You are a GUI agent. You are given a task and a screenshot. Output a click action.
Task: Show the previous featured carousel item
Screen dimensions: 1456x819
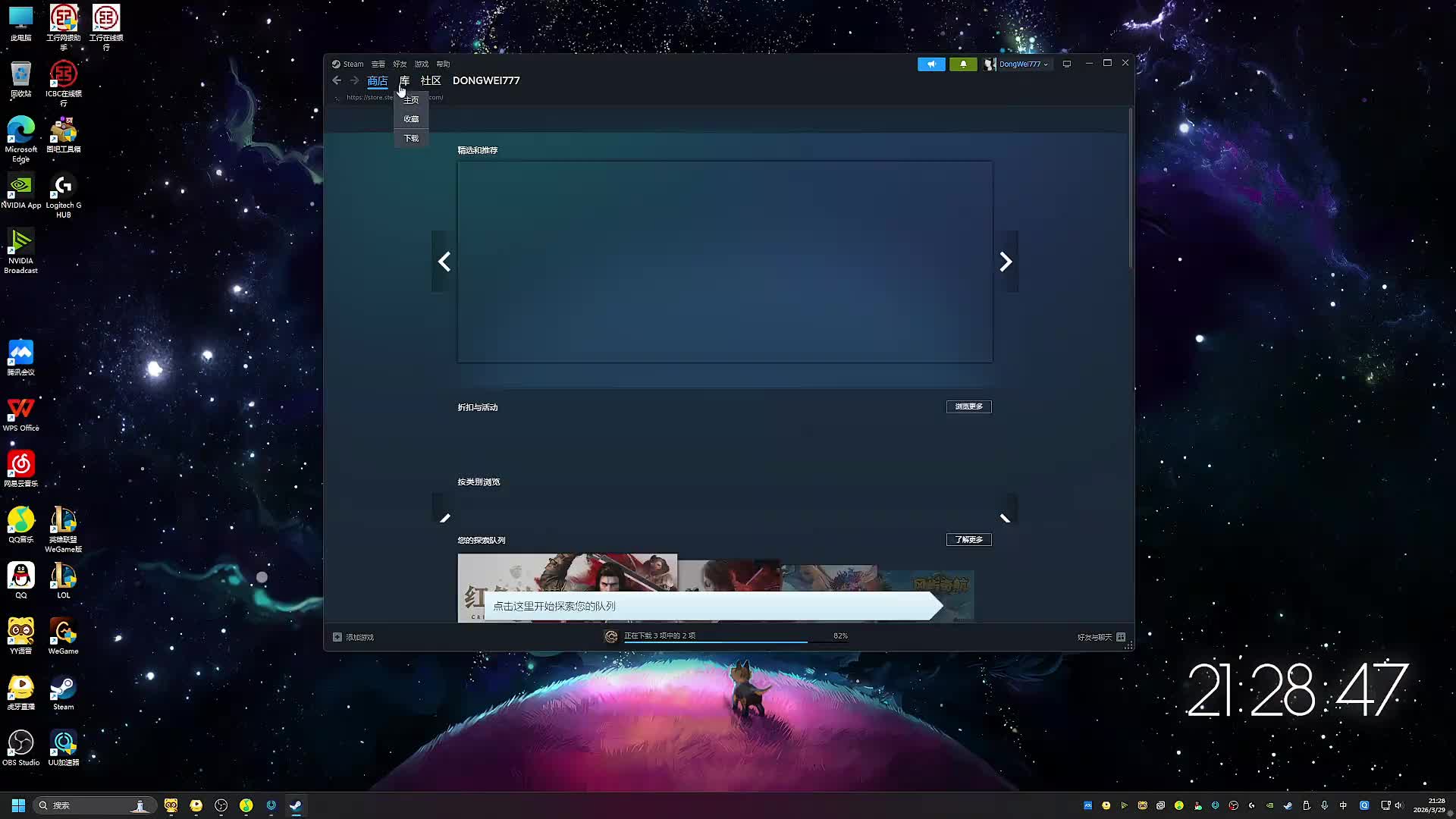[x=444, y=262]
